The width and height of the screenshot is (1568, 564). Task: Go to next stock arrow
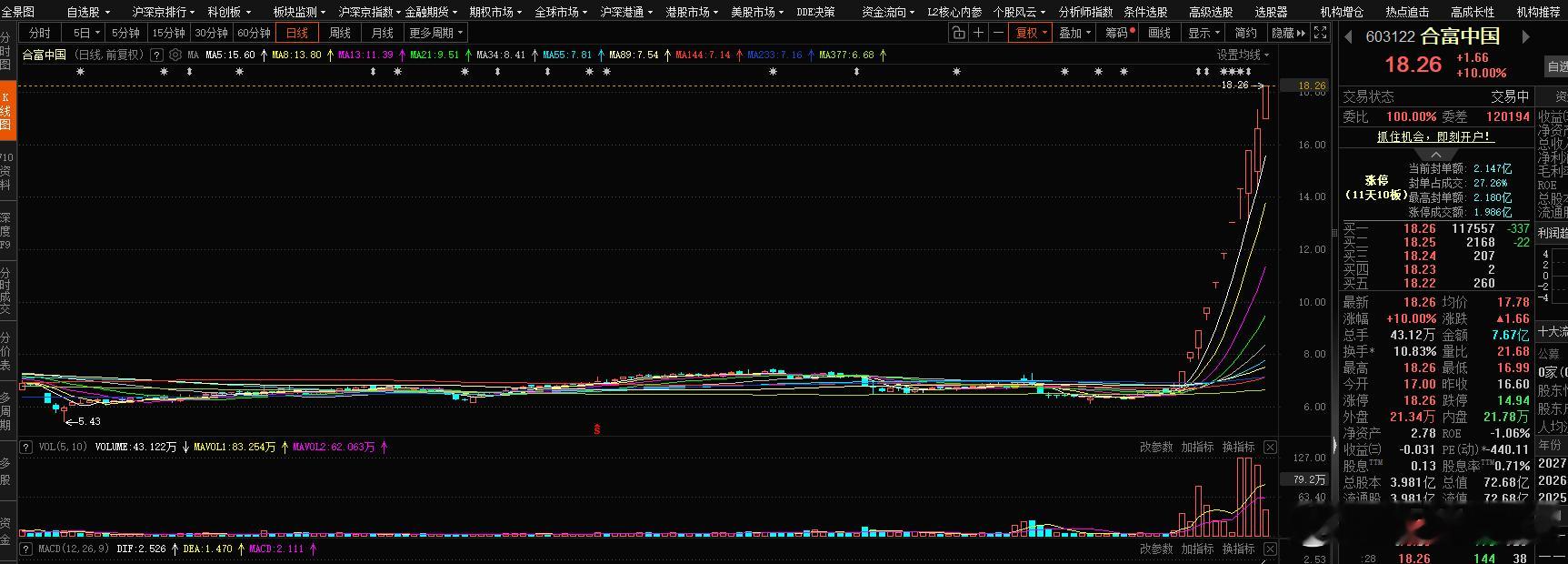1526,37
